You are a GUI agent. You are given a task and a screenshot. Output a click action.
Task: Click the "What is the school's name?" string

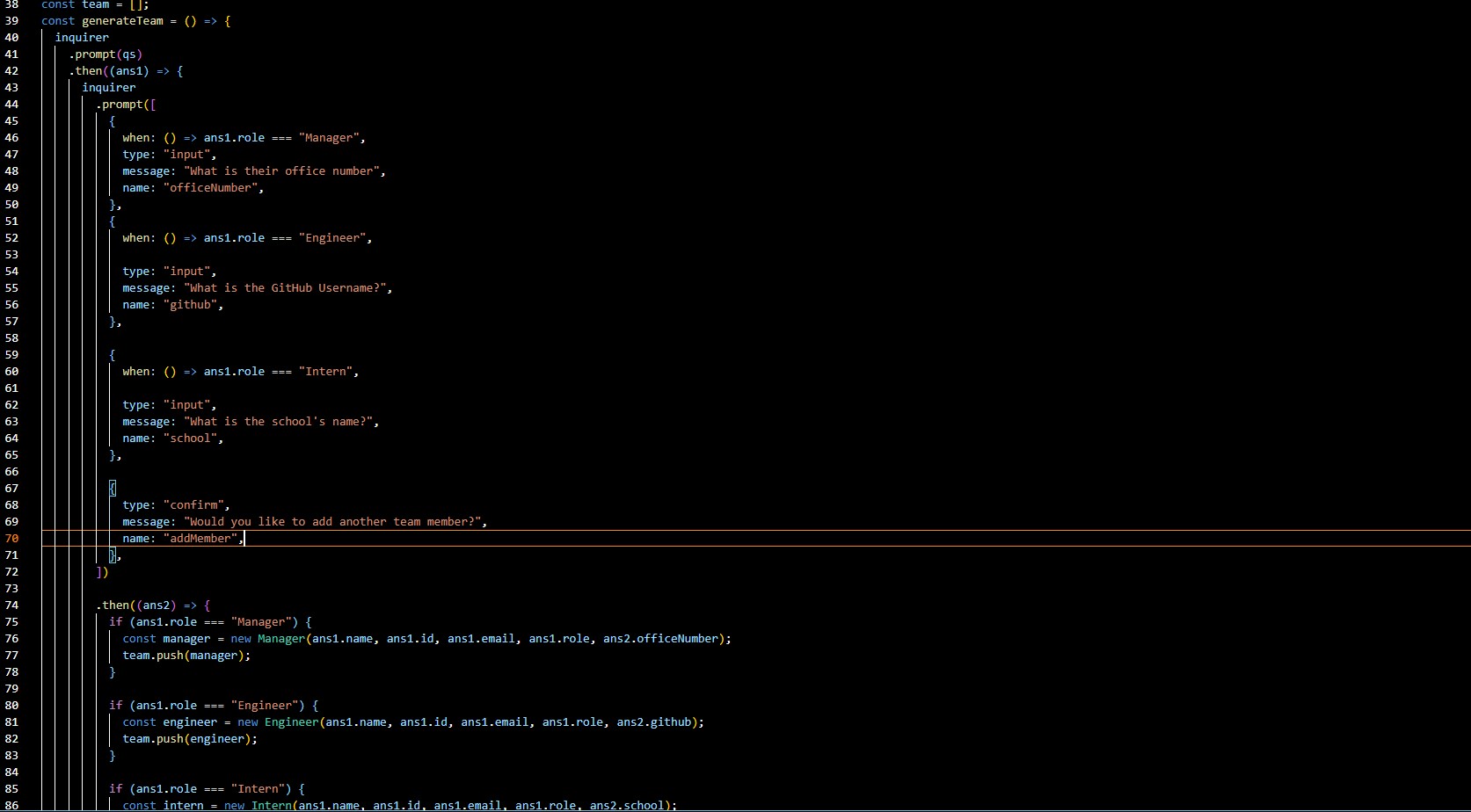point(278,422)
